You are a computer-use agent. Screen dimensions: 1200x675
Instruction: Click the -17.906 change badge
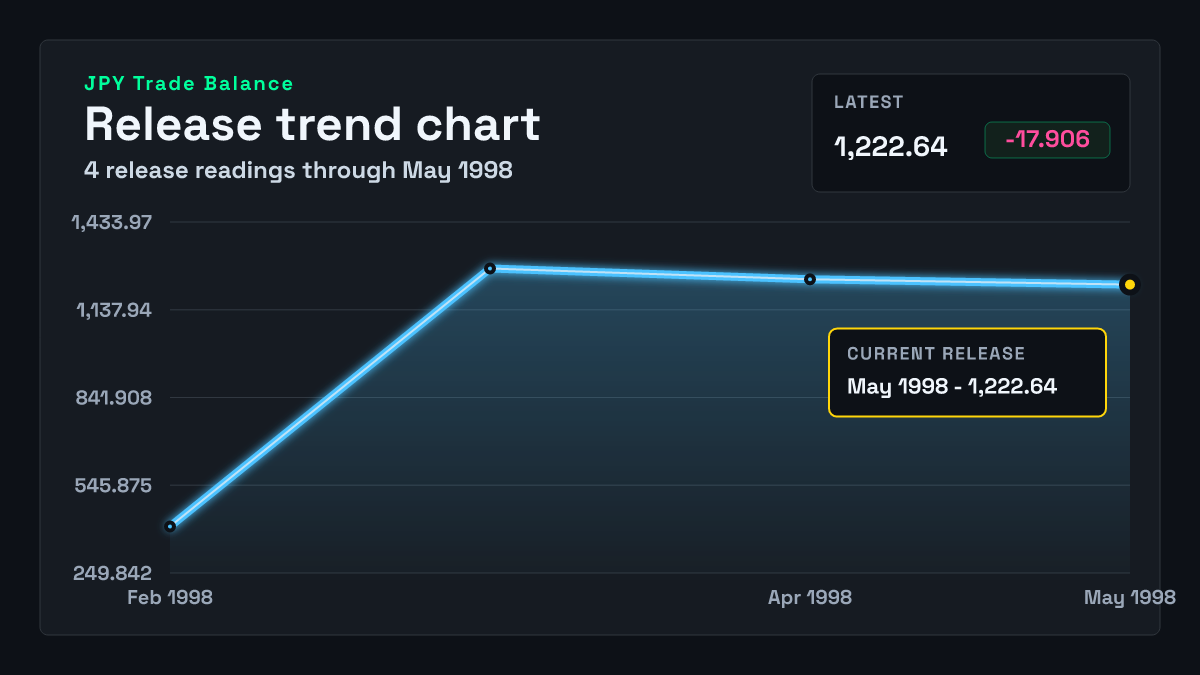click(1047, 140)
